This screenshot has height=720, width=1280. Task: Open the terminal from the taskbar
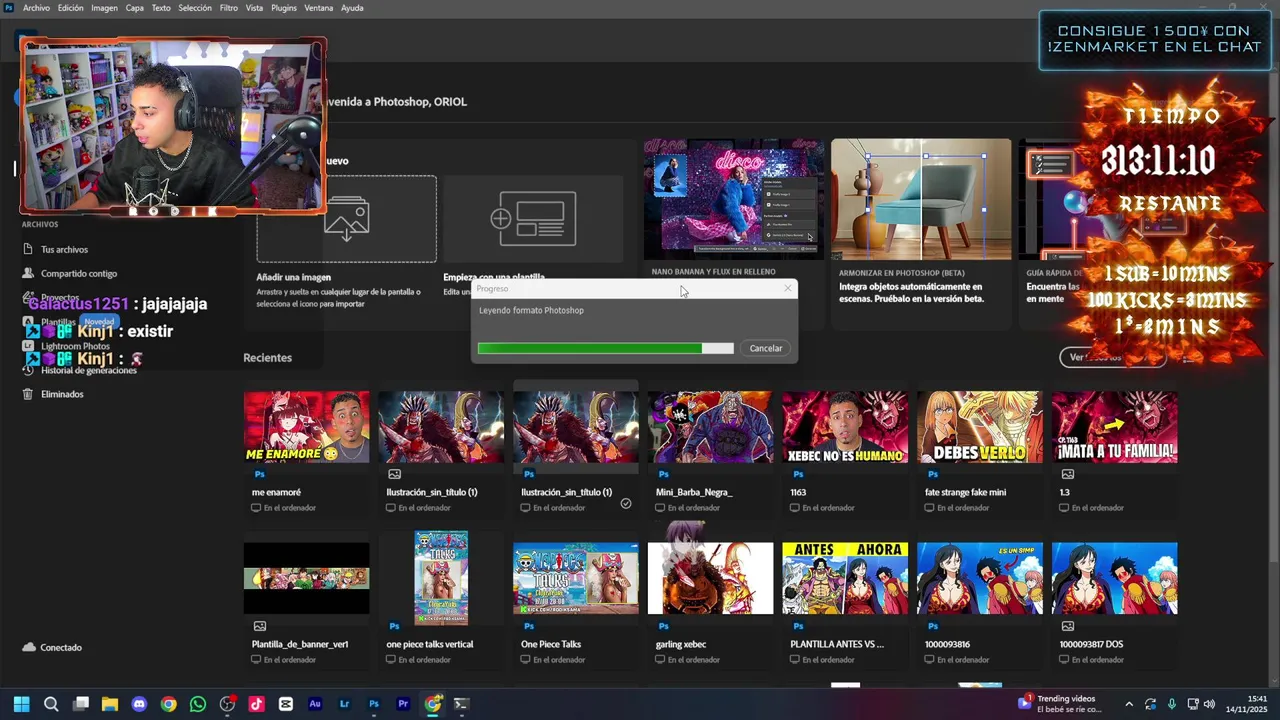[461, 704]
